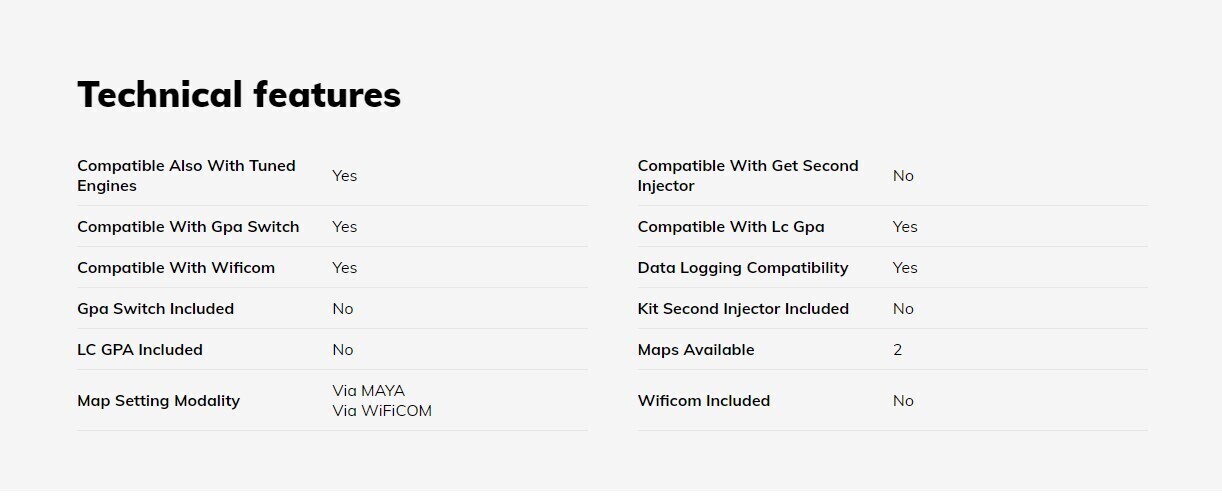Click the "Technical features" heading
The width and height of the screenshot is (1222, 496).
239,95
